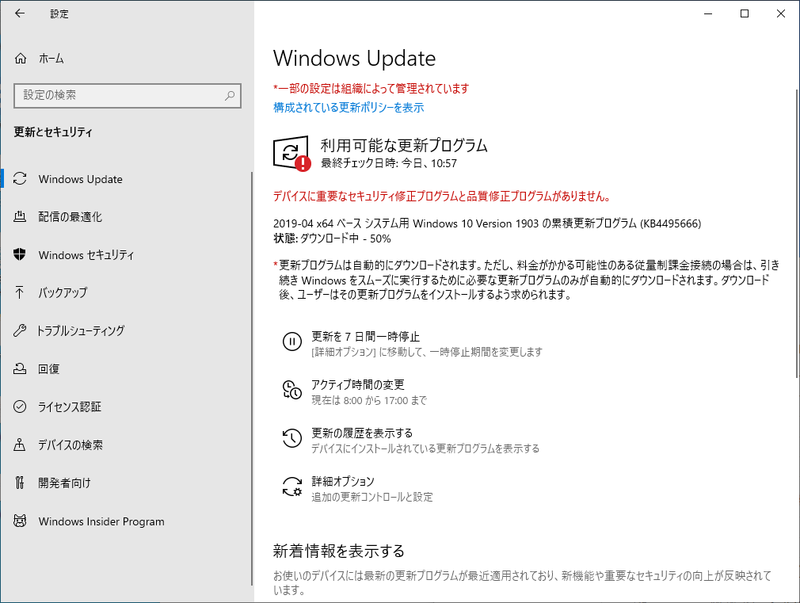800x603 pixels.
Task: Open 詳細オプション settings
Action: coord(343,481)
